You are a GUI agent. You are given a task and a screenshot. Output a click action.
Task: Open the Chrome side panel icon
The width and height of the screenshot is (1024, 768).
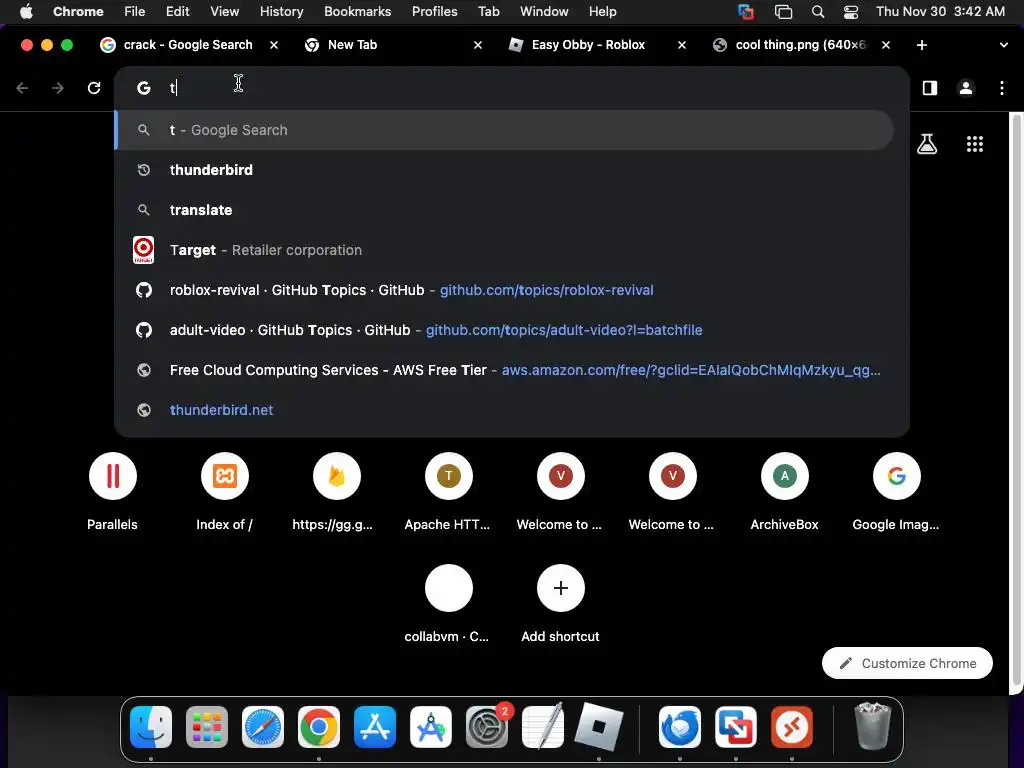tap(930, 88)
